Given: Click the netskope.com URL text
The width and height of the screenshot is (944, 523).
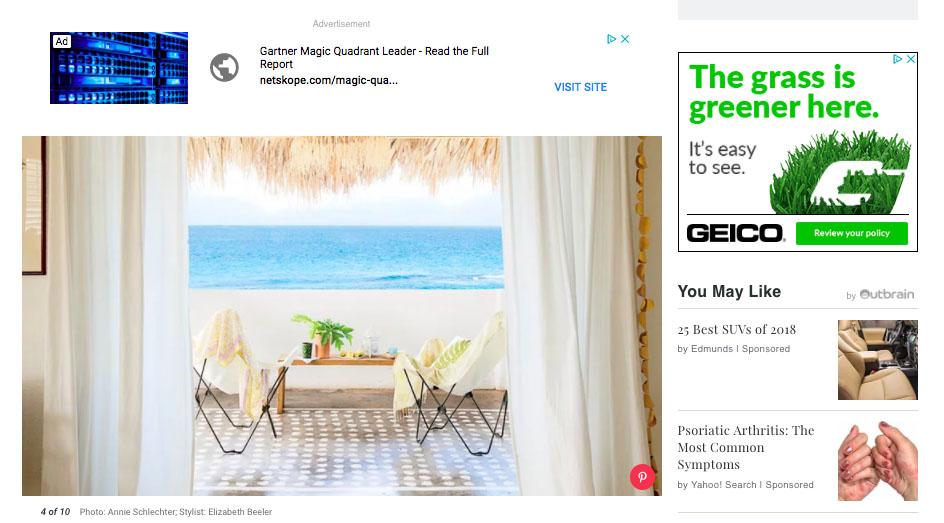Looking at the screenshot, I should [x=329, y=81].
